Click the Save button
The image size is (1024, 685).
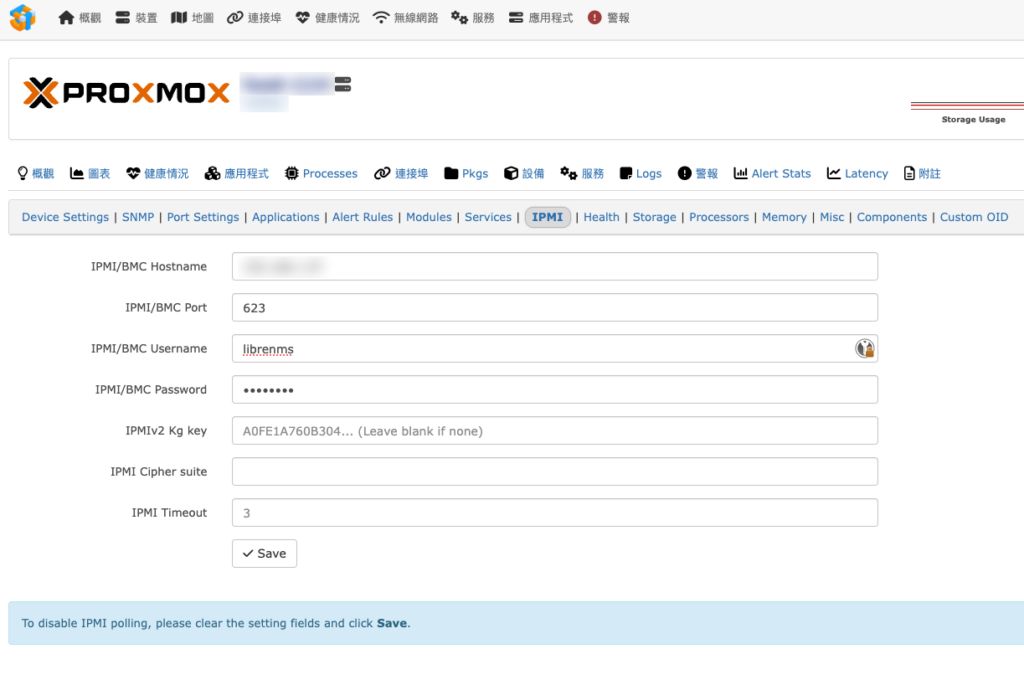tap(264, 554)
